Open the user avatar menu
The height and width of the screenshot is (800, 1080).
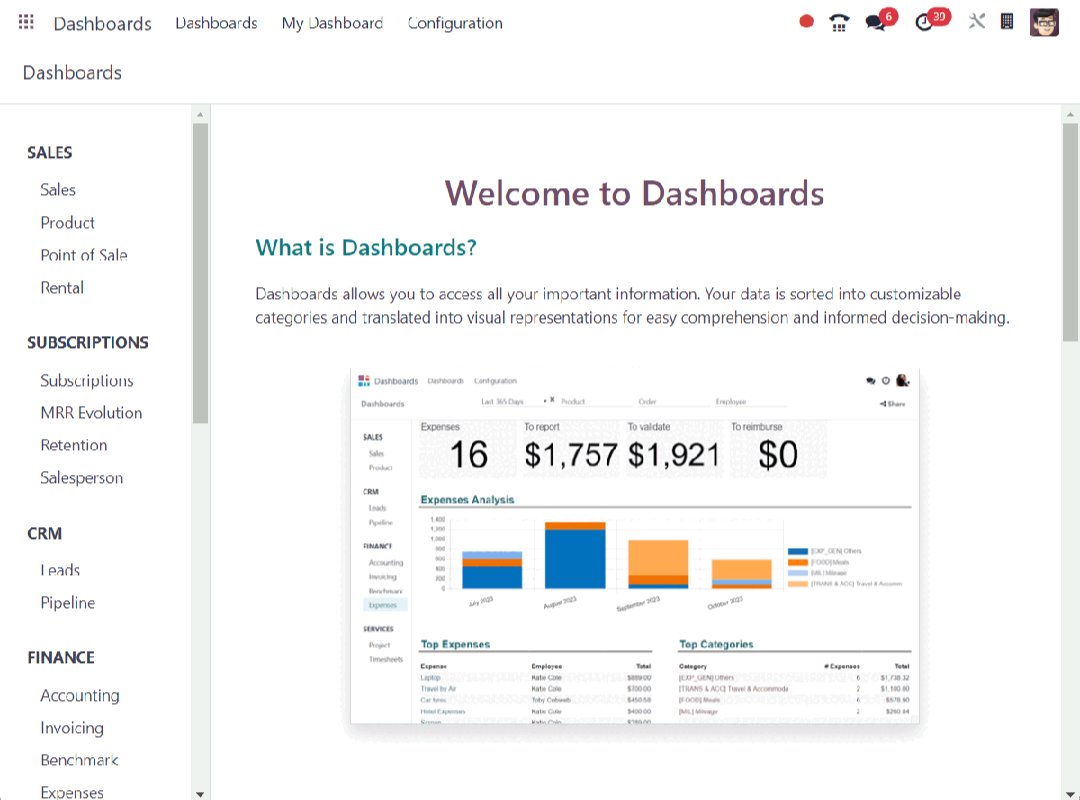point(1044,22)
